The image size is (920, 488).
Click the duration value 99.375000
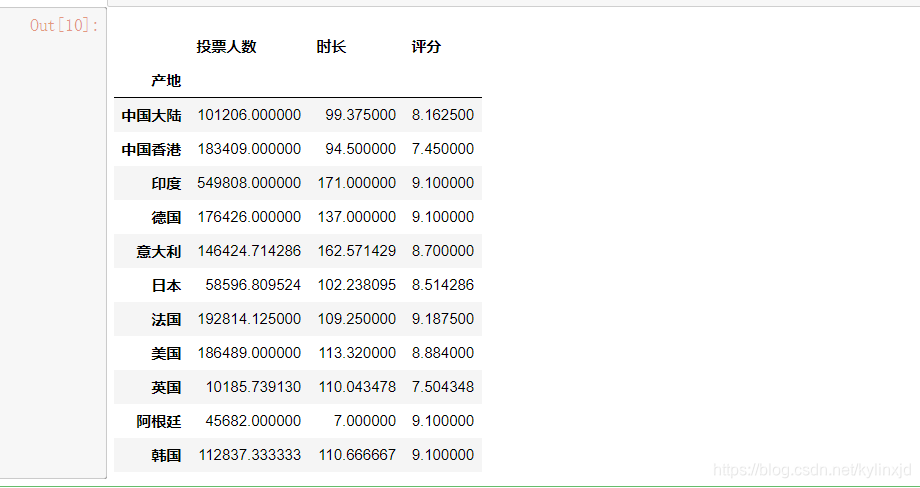[x=361, y=115]
